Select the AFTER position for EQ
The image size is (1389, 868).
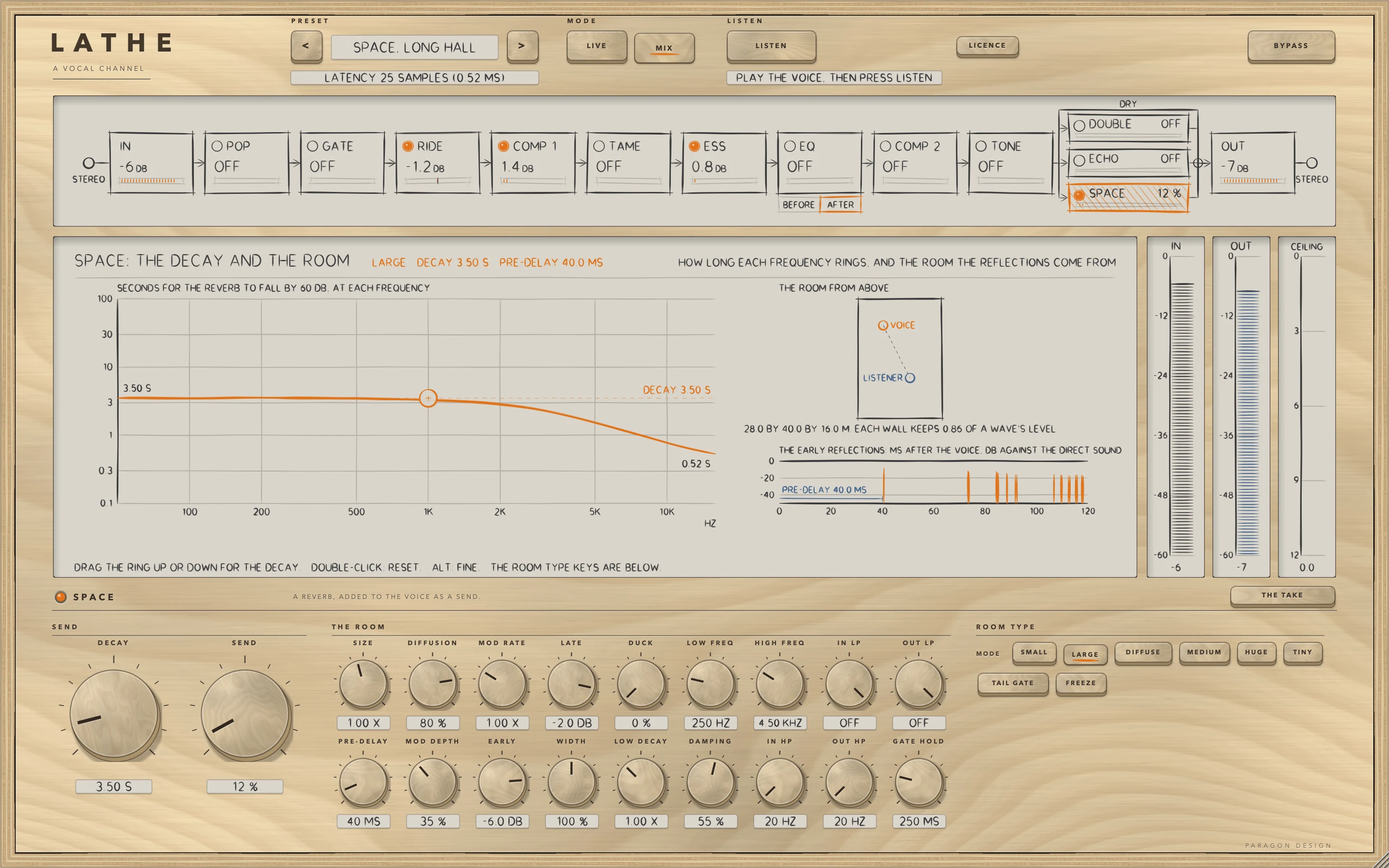tap(840, 205)
